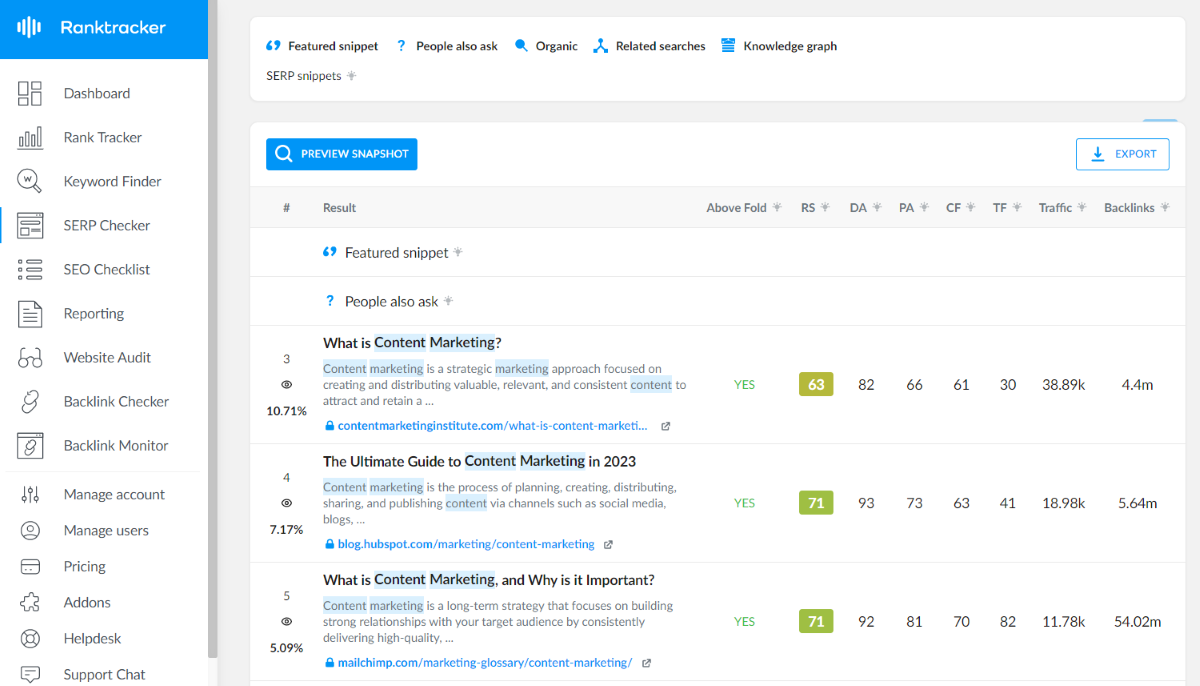Open the Rank Tracker bar chart icon
Screen dimensions: 1200x686
point(30,138)
